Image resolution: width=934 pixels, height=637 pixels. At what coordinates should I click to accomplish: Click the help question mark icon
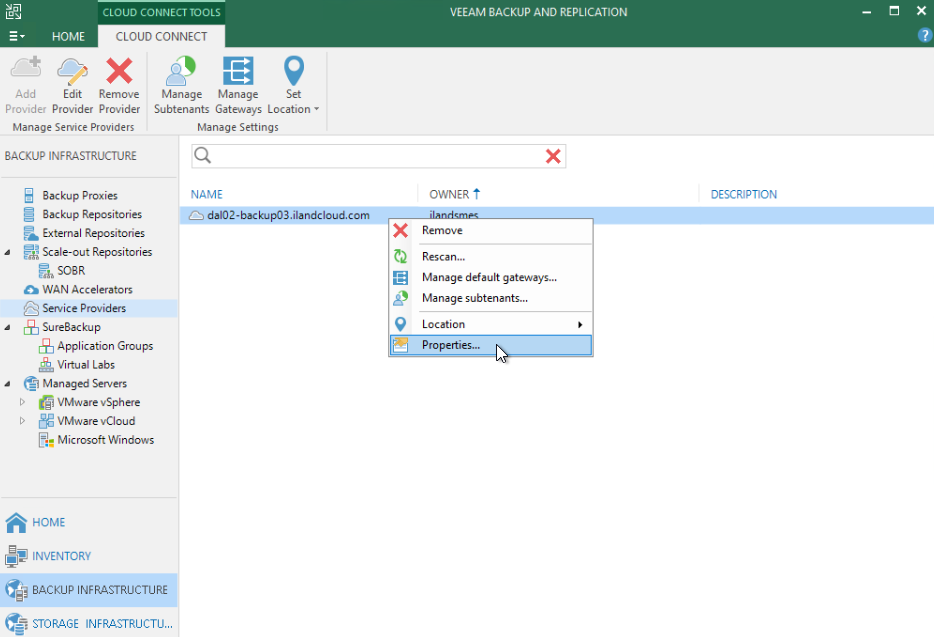click(924, 35)
